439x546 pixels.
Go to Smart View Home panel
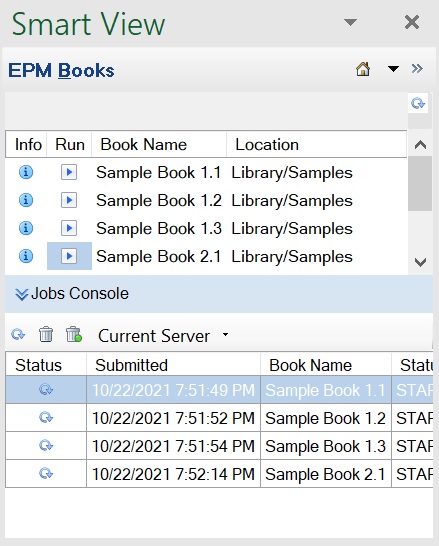click(x=363, y=69)
